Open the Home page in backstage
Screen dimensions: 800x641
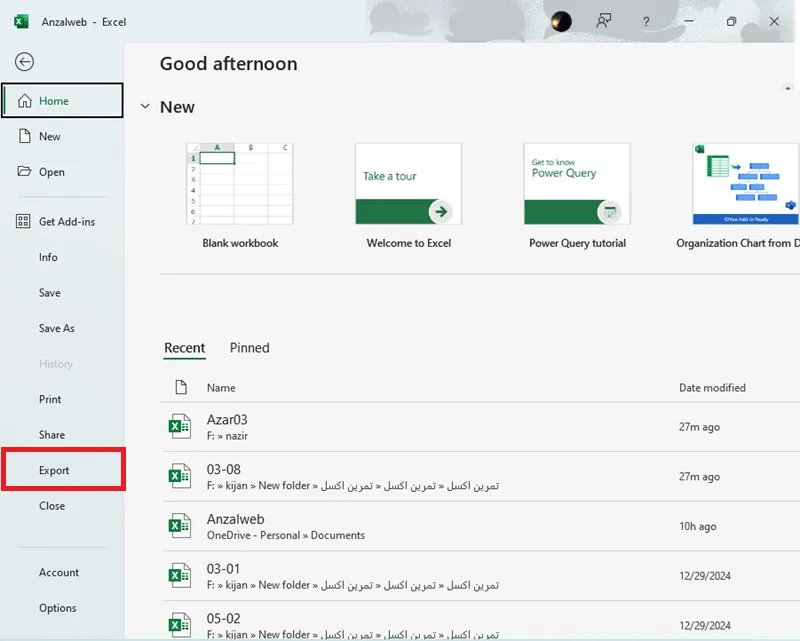click(62, 101)
